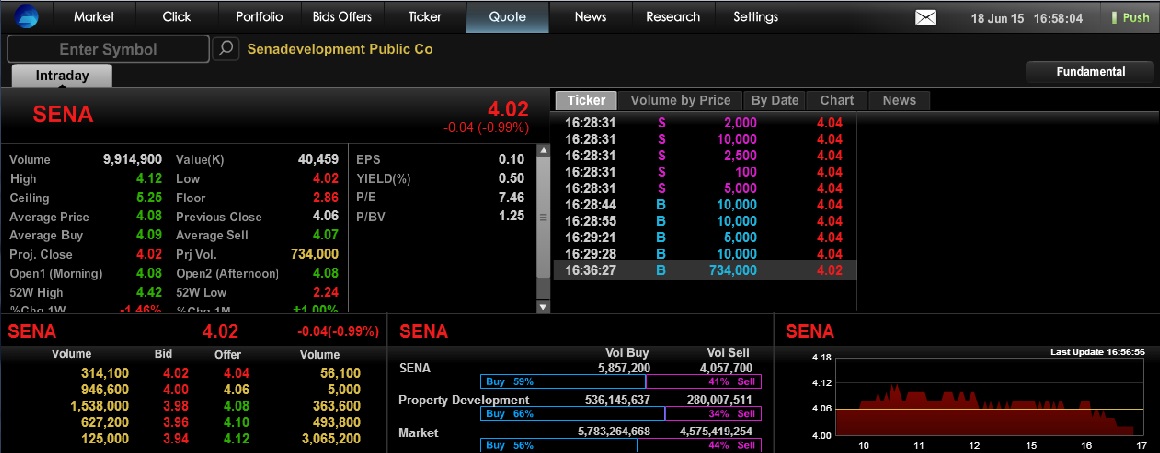Click the P/E value 7.46
1160x453 pixels.
click(x=512, y=198)
